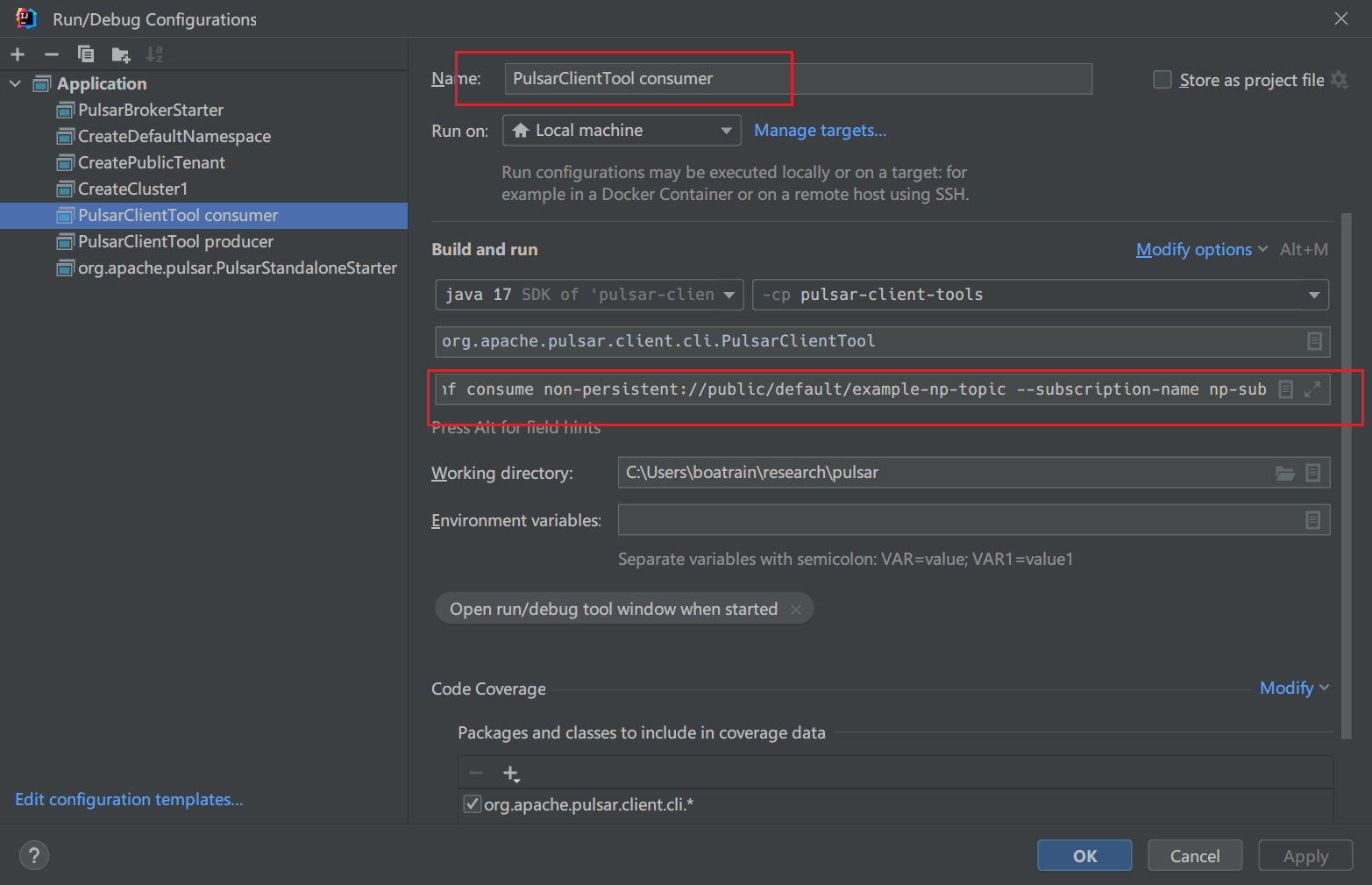Uncheck org.apache.pulsar.client.cli.* coverage pattern
The width and height of the screenshot is (1372, 885).
(473, 803)
